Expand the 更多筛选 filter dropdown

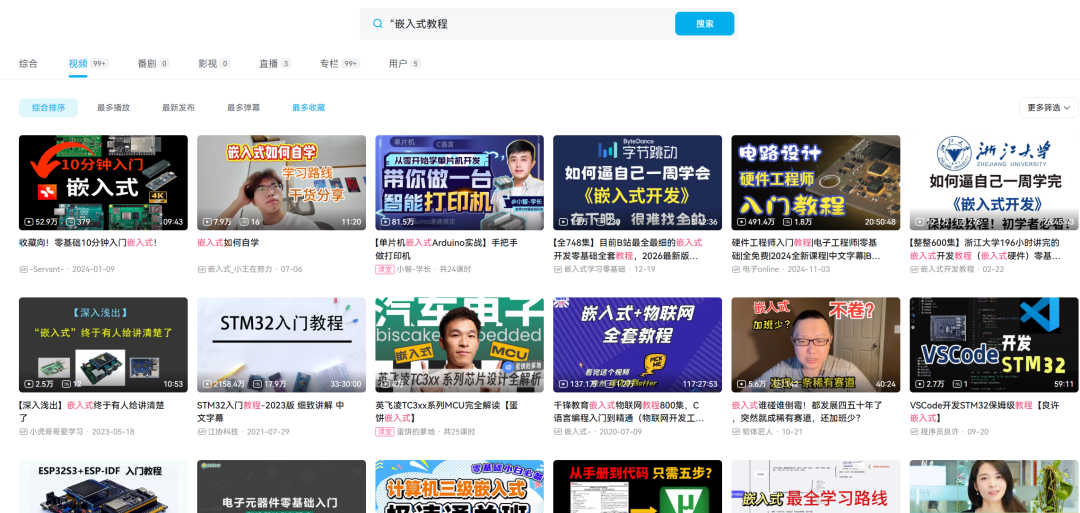(x=1048, y=108)
